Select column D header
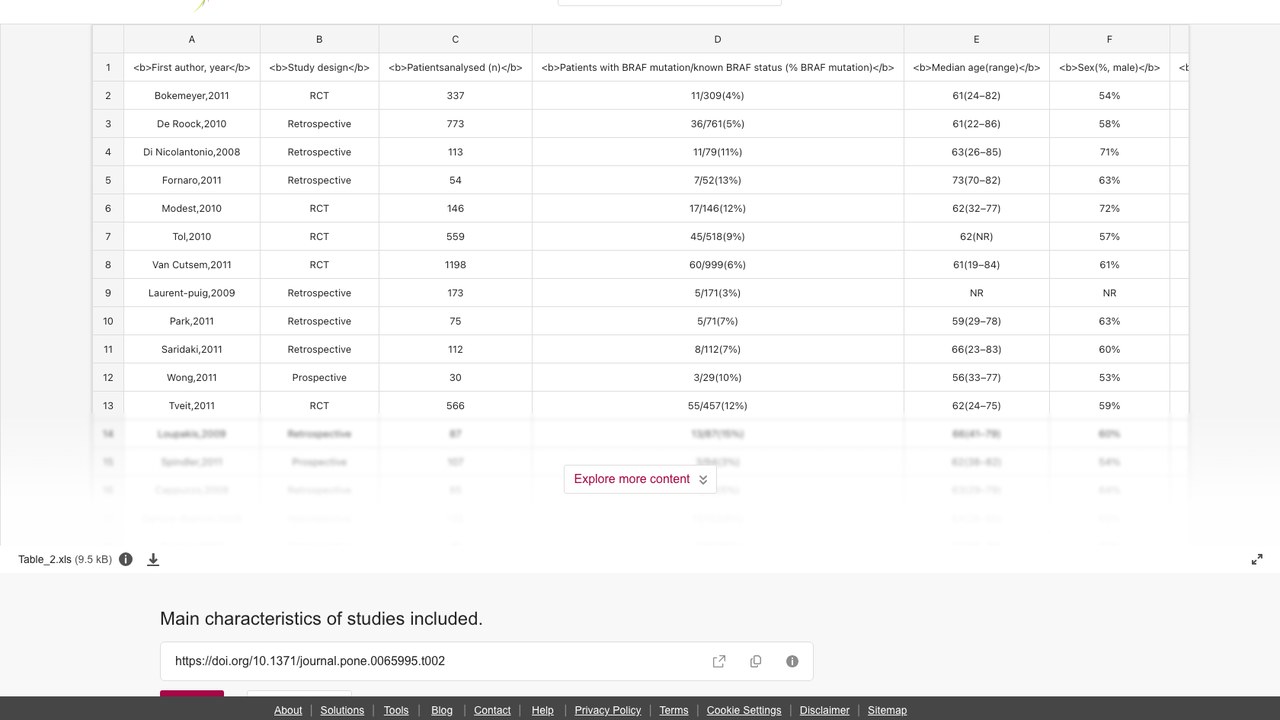The image size is (1280, 720). click(718, 40)
